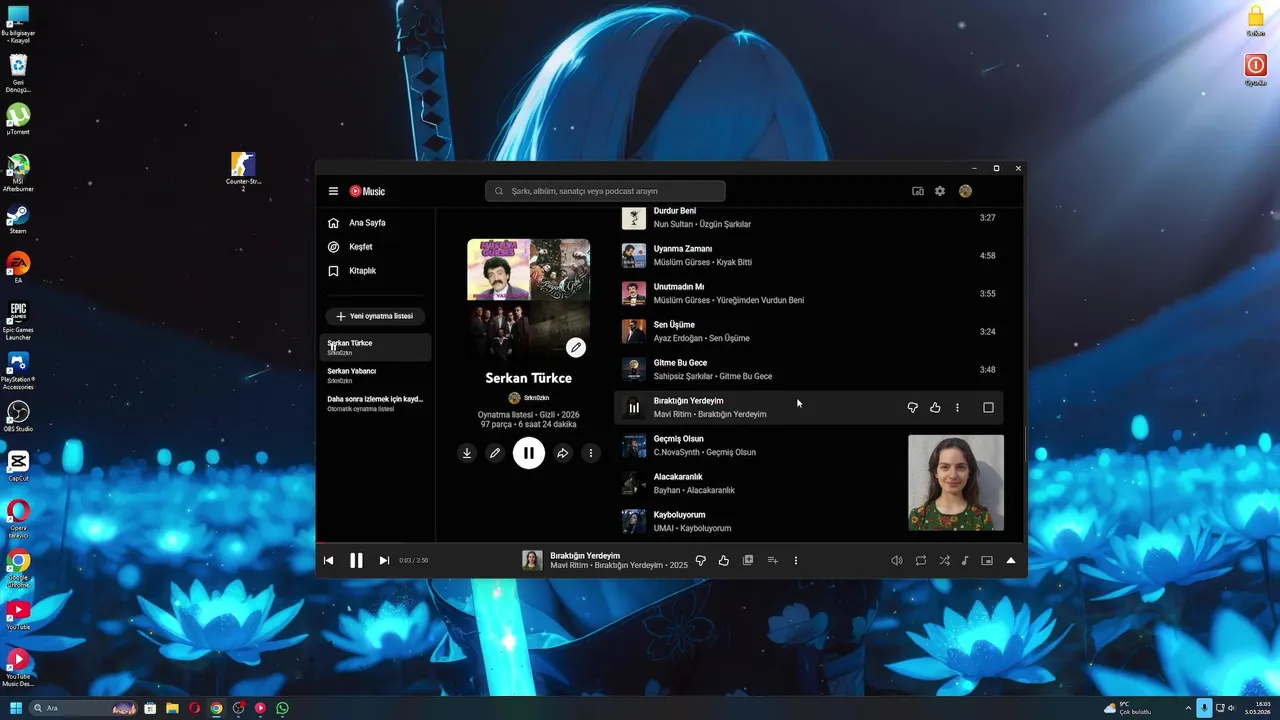The width and height of the screenshot is (1280, 720).
Task: Show hidden tray icons chevron
Action: coord(1188,708)
